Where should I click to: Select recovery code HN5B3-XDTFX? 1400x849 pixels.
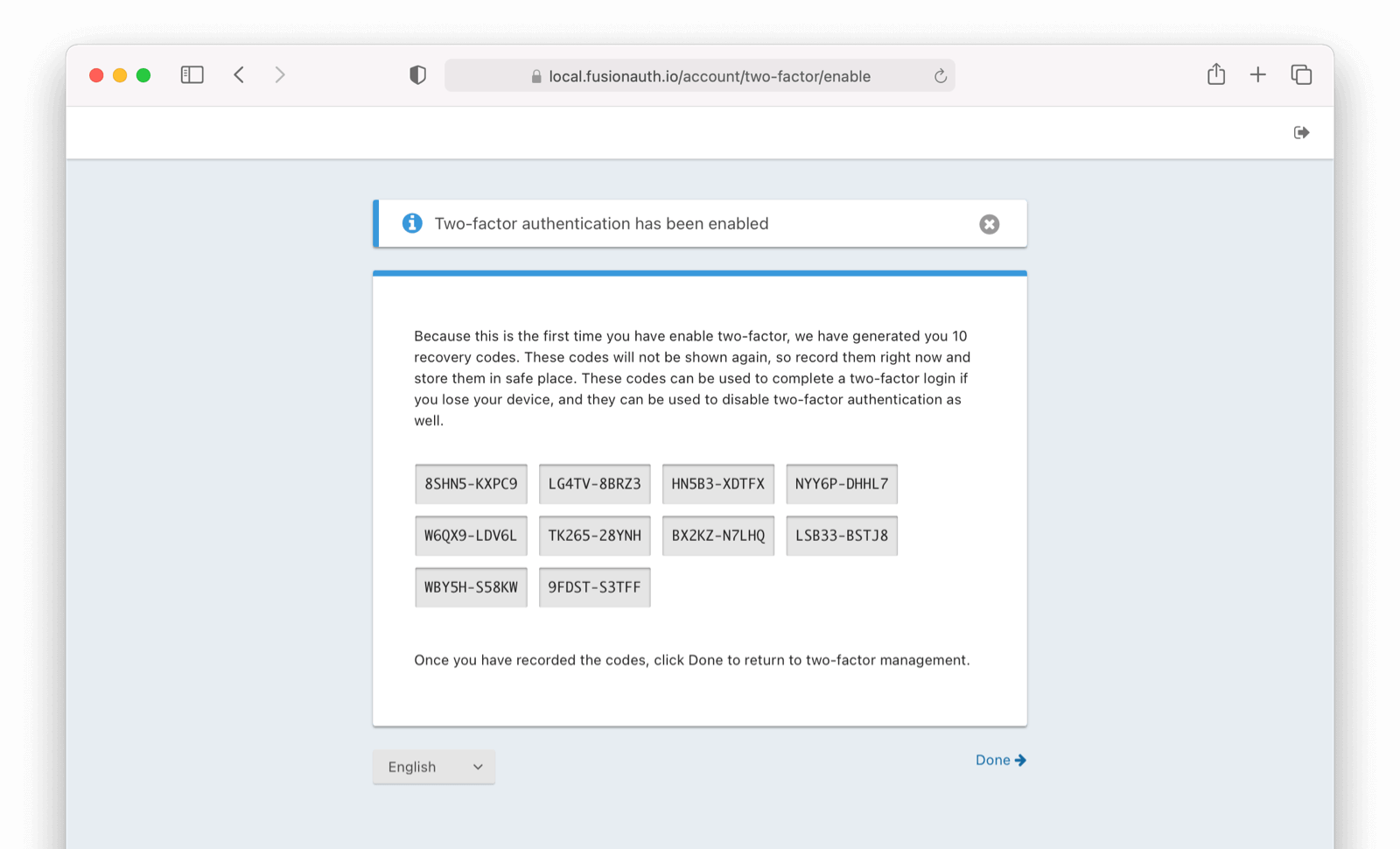click(x=718, y=484)
